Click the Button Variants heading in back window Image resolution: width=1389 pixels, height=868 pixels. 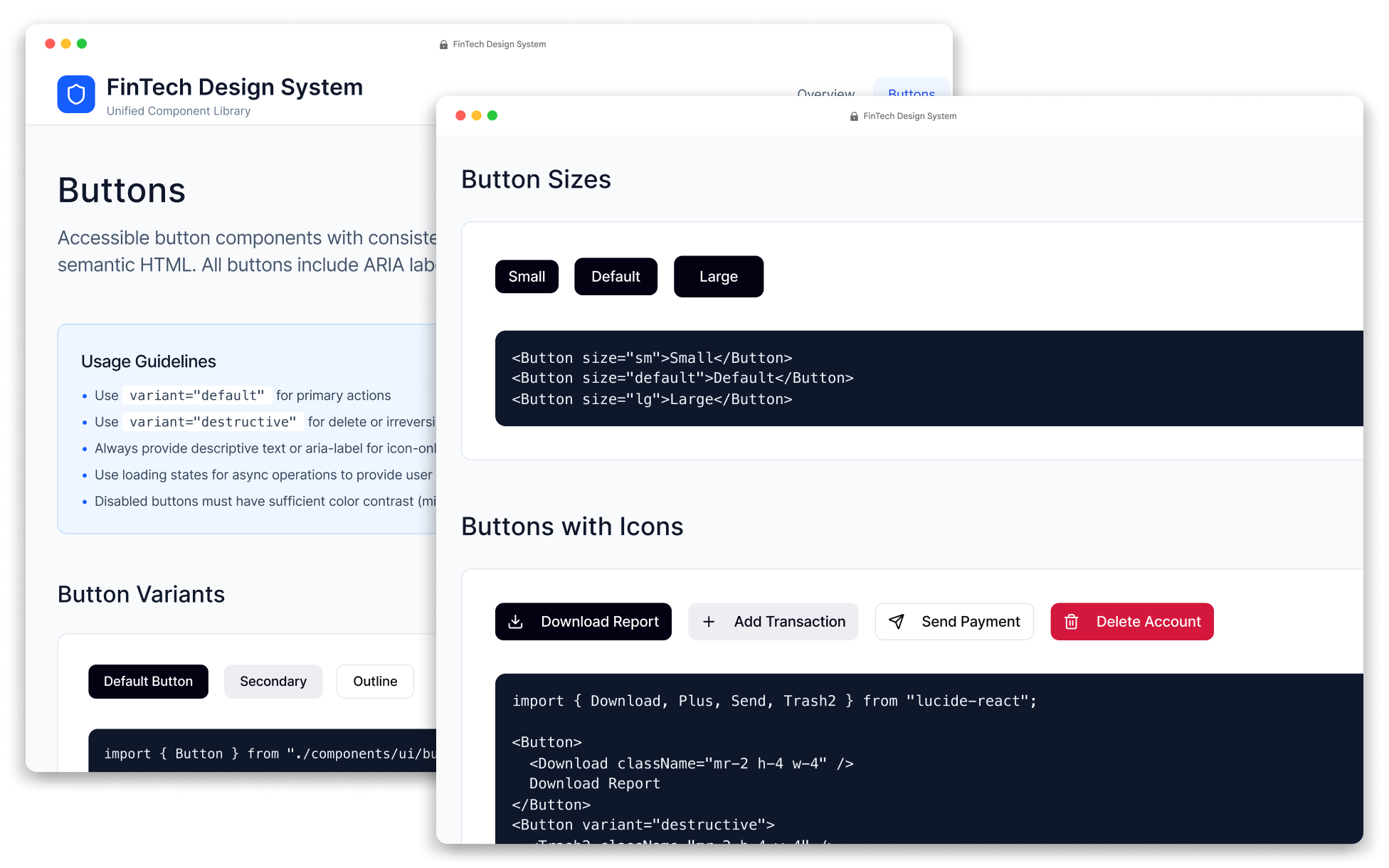pos(141,594)
